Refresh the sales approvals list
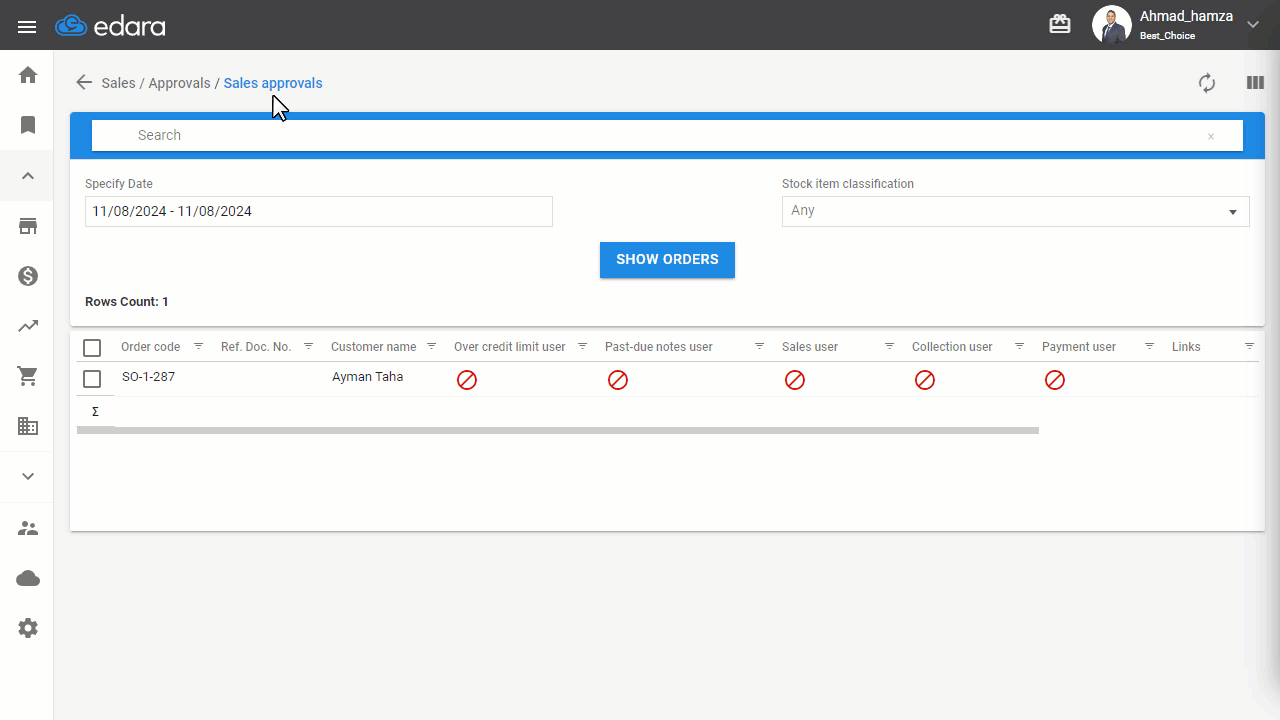 pyautogui.click(x=1207, y=83)
